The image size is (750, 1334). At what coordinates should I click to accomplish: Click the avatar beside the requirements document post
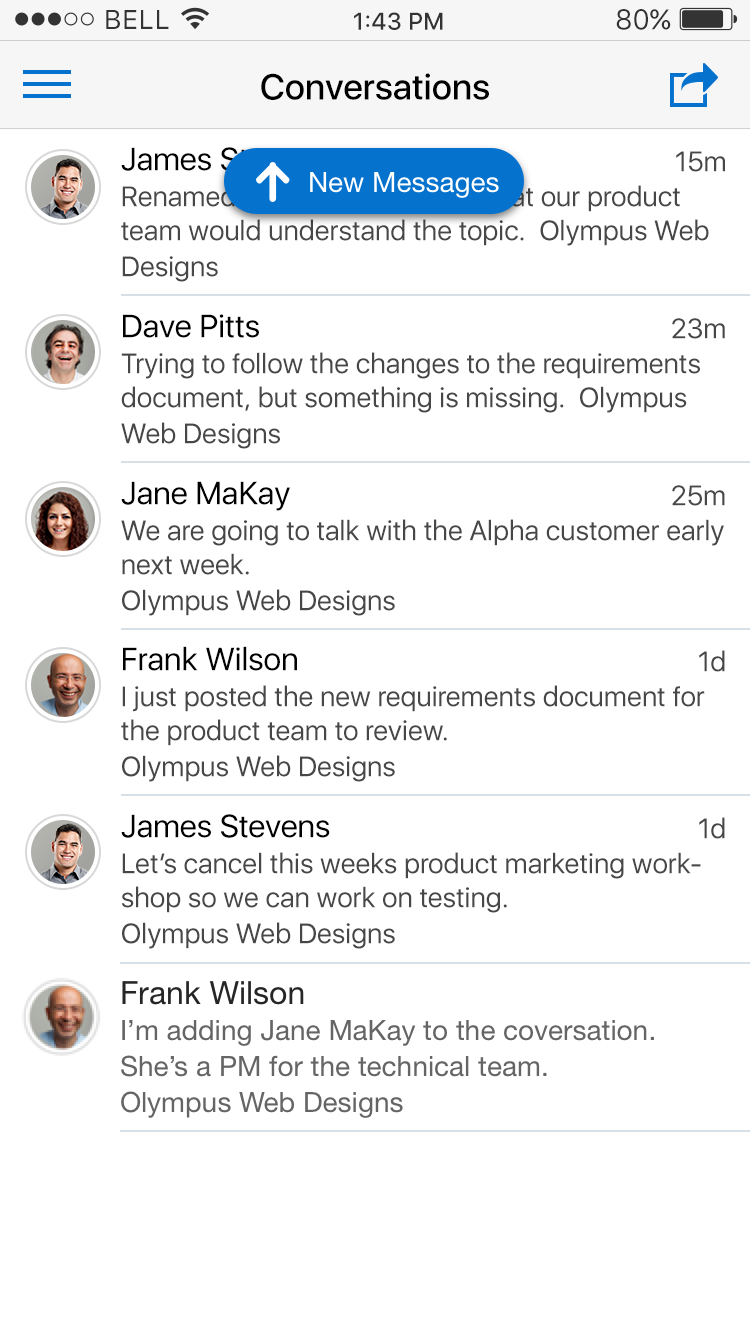(x=63, y=685)
